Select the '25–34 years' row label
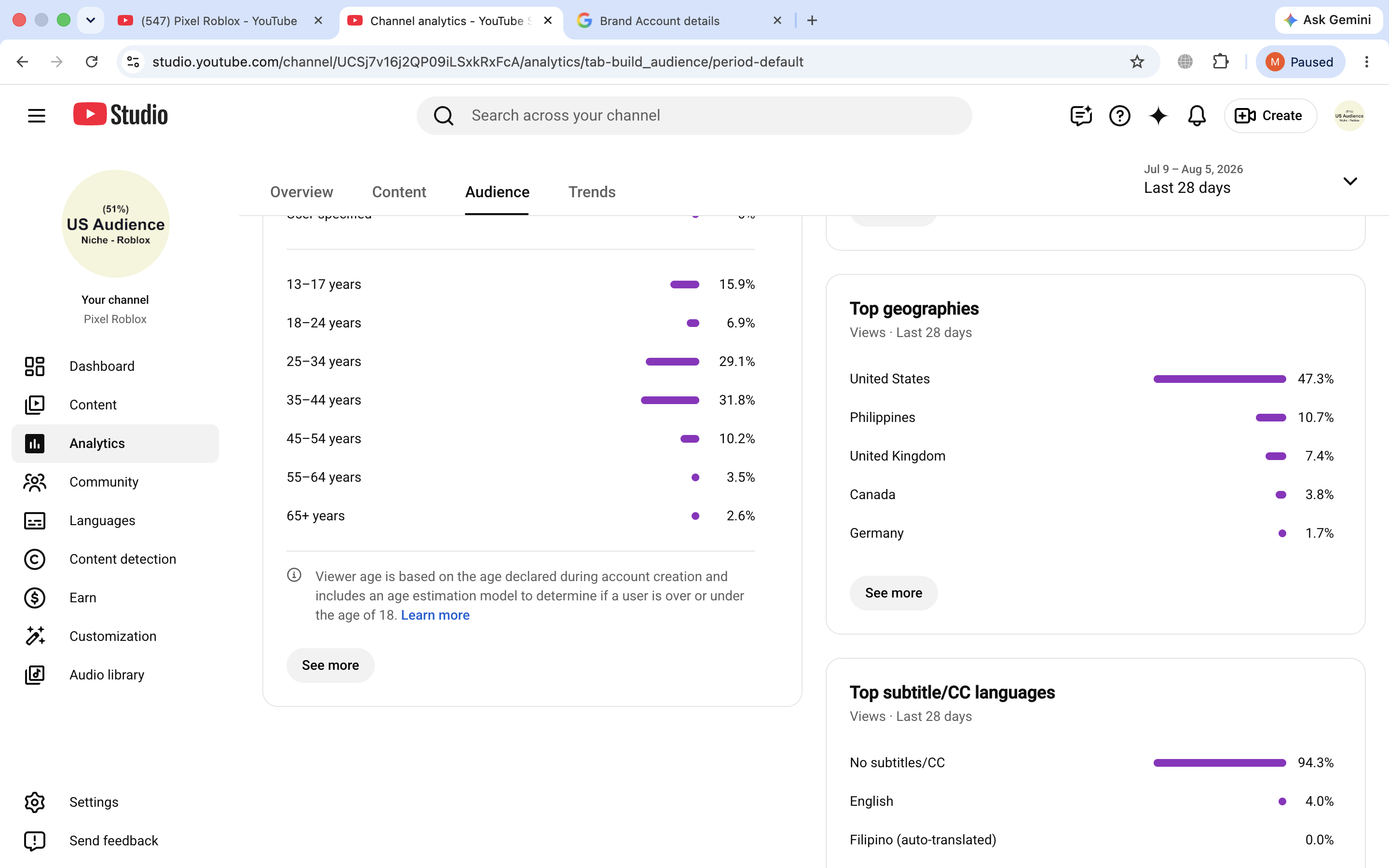Viewport: 1389px width, 868px height. pyautogui.click(x=324, y=361)
